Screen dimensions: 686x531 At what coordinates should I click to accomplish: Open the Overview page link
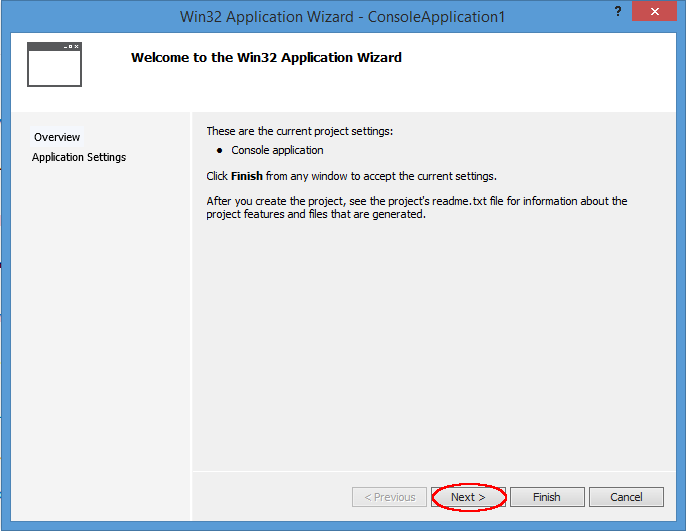coord(57,137)
